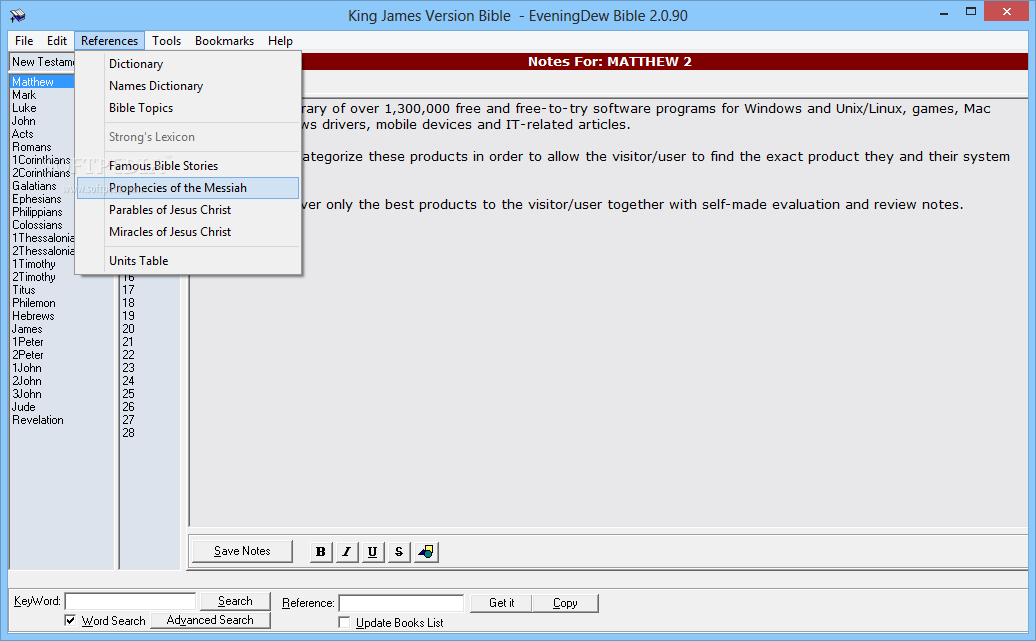Select the book Romans

pos(32,147)
